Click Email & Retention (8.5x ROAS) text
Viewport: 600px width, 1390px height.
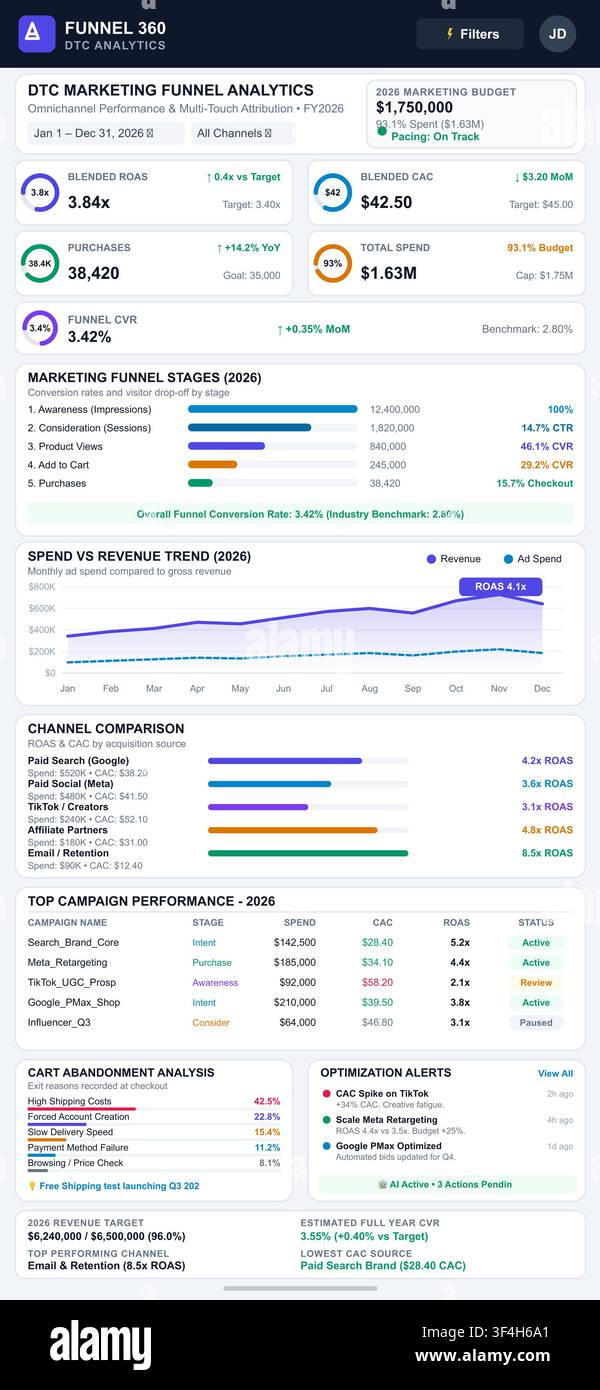point(106,1265)
